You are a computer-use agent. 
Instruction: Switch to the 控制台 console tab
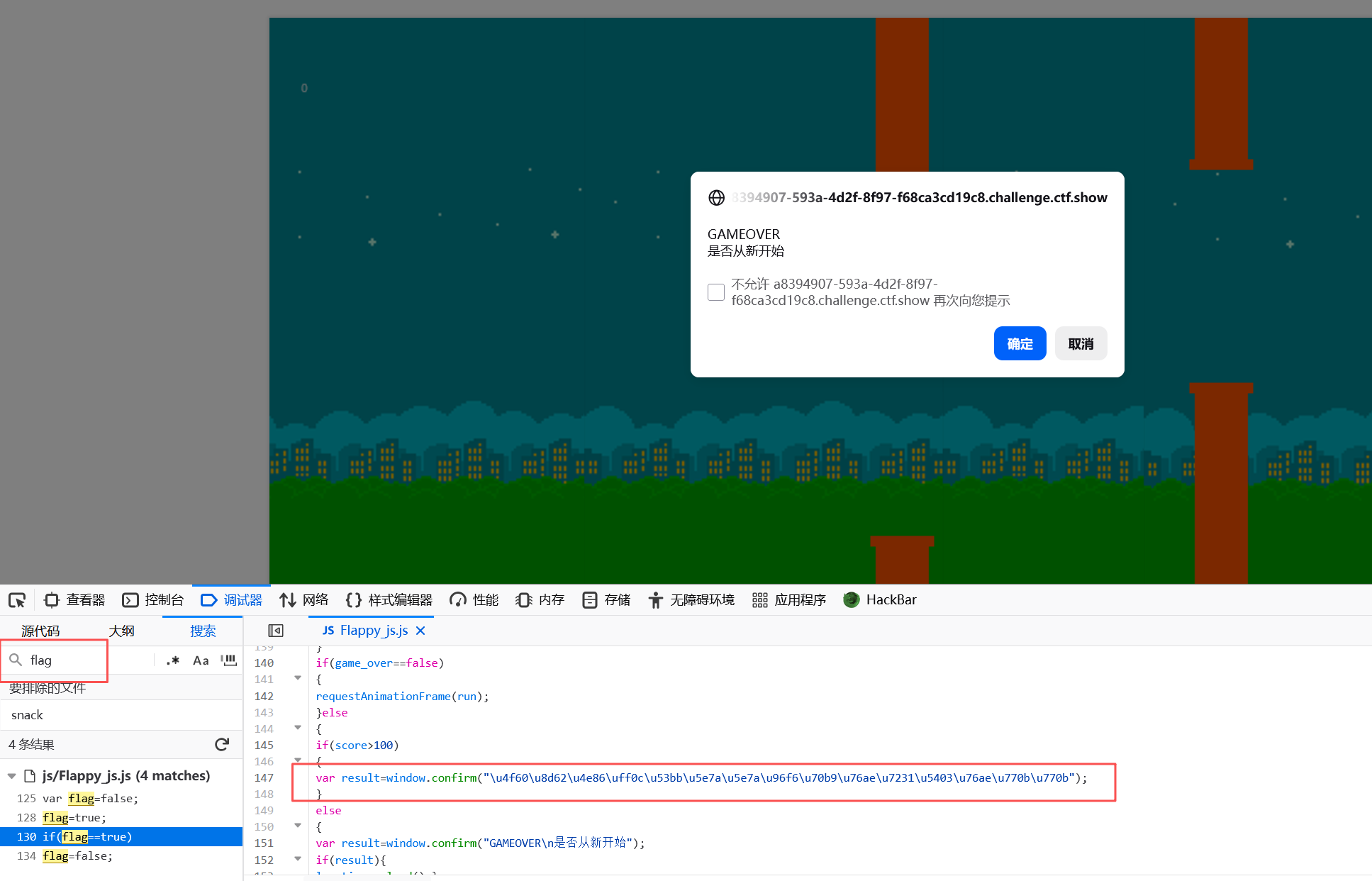pos(153,600)
